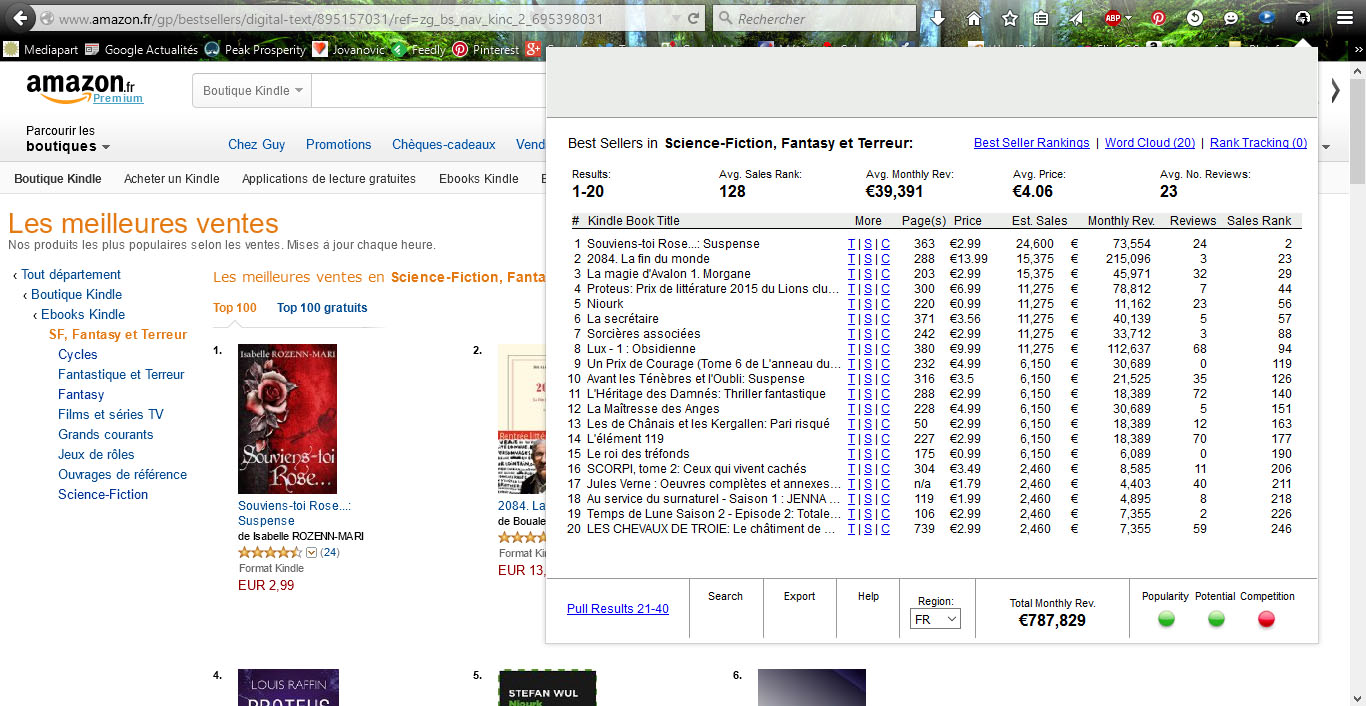Image resolution: width=1366 pixels, height=706 pixels.
Task: Select Cycles in the category sidebar
Action: pos(78,355)
